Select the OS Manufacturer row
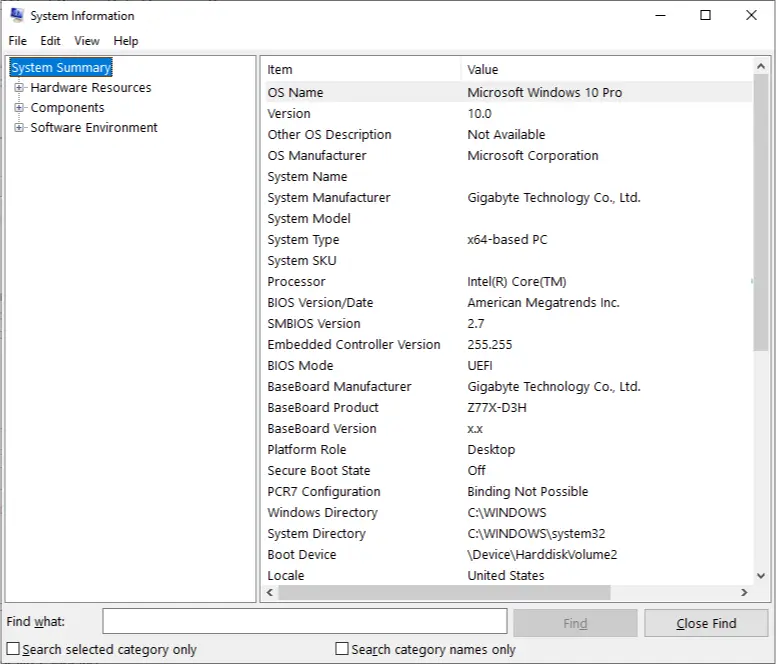This screenshot has width=776, height=664. tap(507, 155)
